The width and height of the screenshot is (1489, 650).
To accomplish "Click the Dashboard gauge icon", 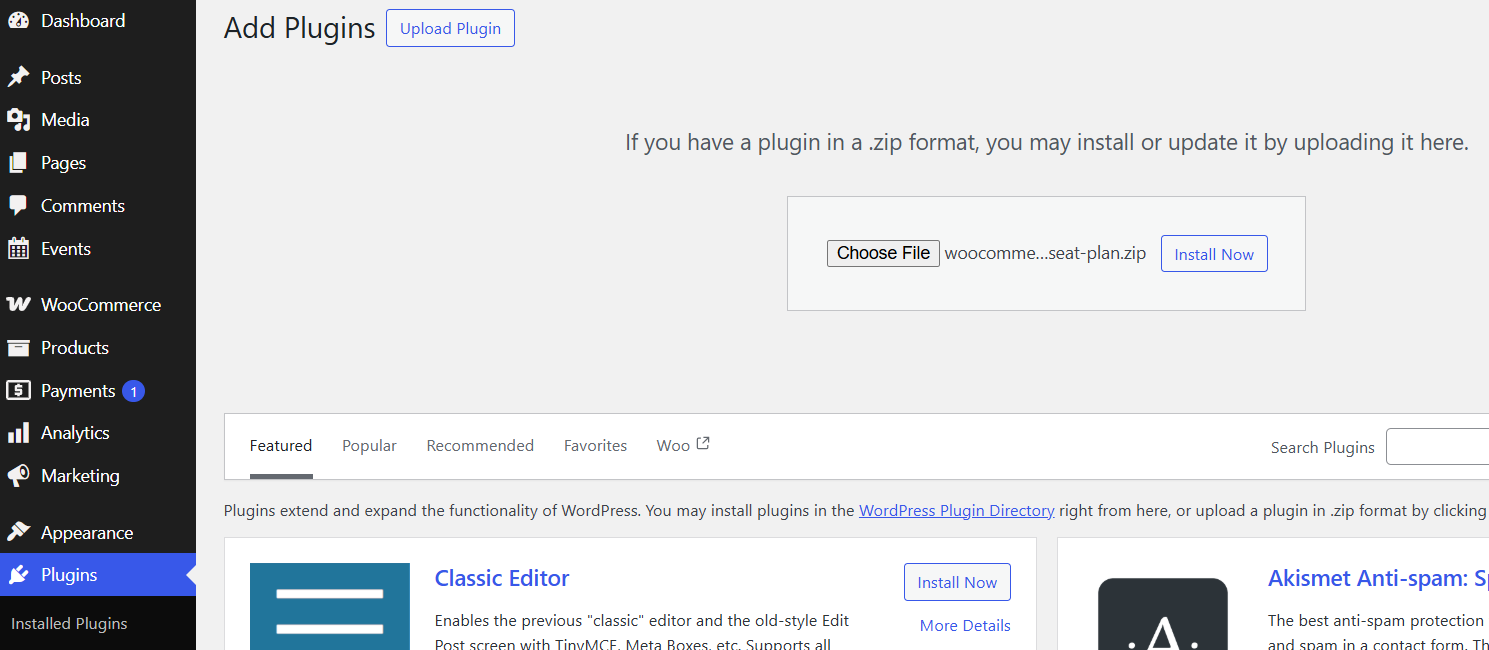I will pyautogui.click(x=18, y=21).
